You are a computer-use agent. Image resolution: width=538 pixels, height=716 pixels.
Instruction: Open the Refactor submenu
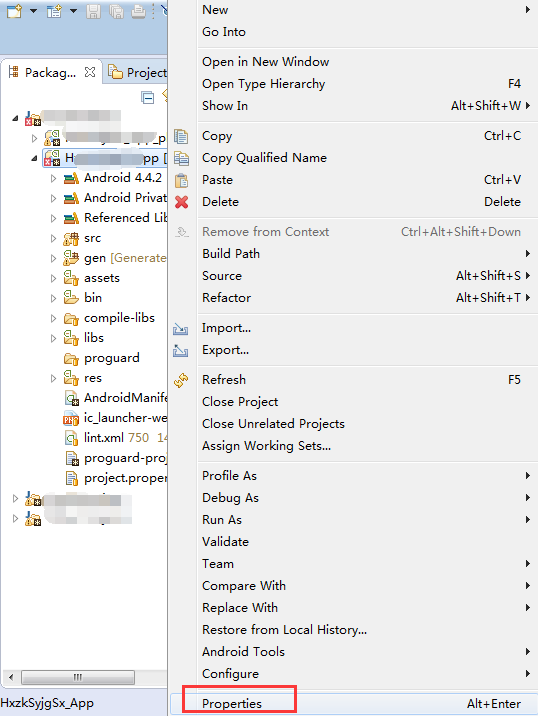tap(368, 298)
